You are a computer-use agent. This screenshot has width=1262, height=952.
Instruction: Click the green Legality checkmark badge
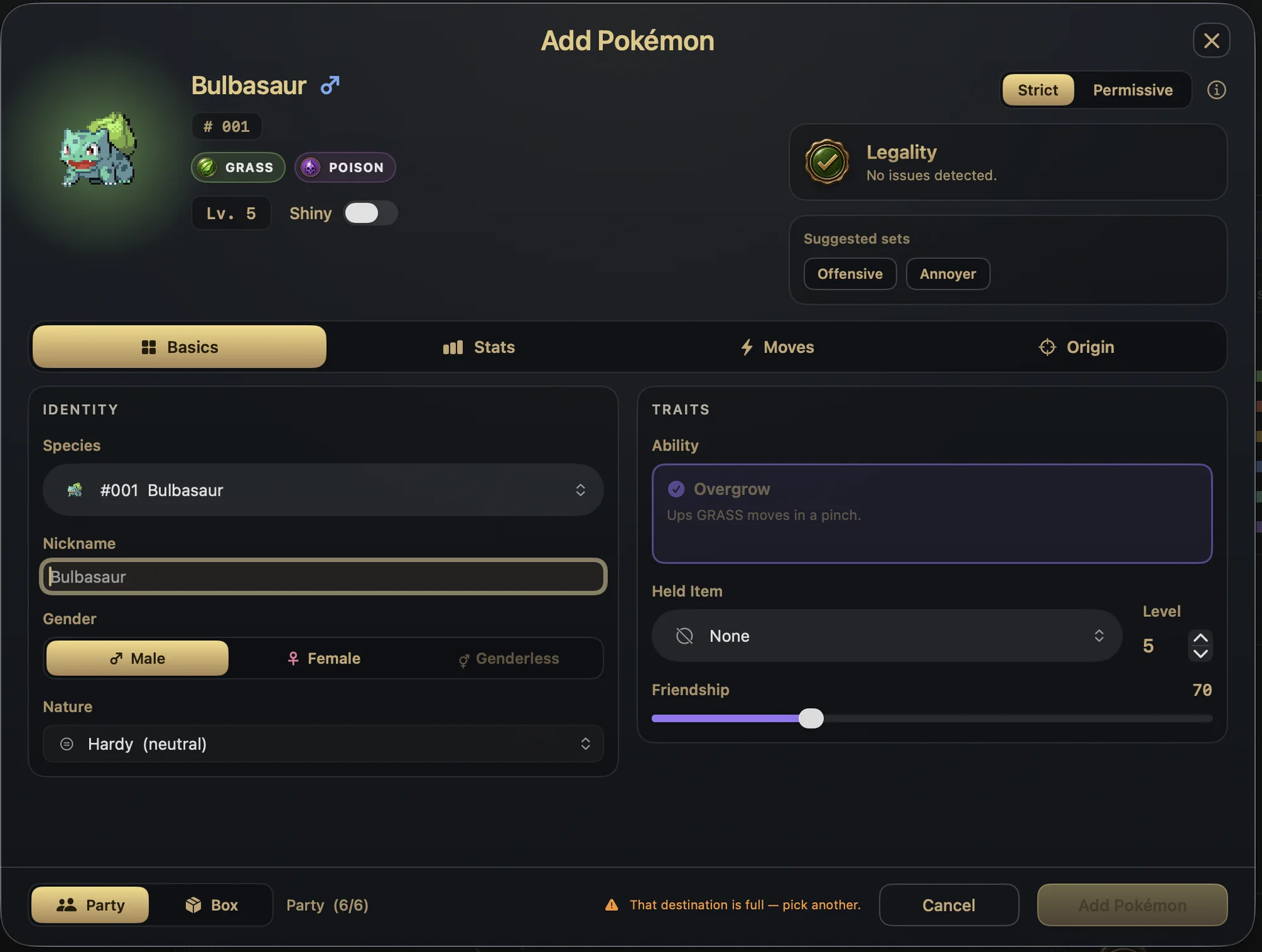click(826, 162)
